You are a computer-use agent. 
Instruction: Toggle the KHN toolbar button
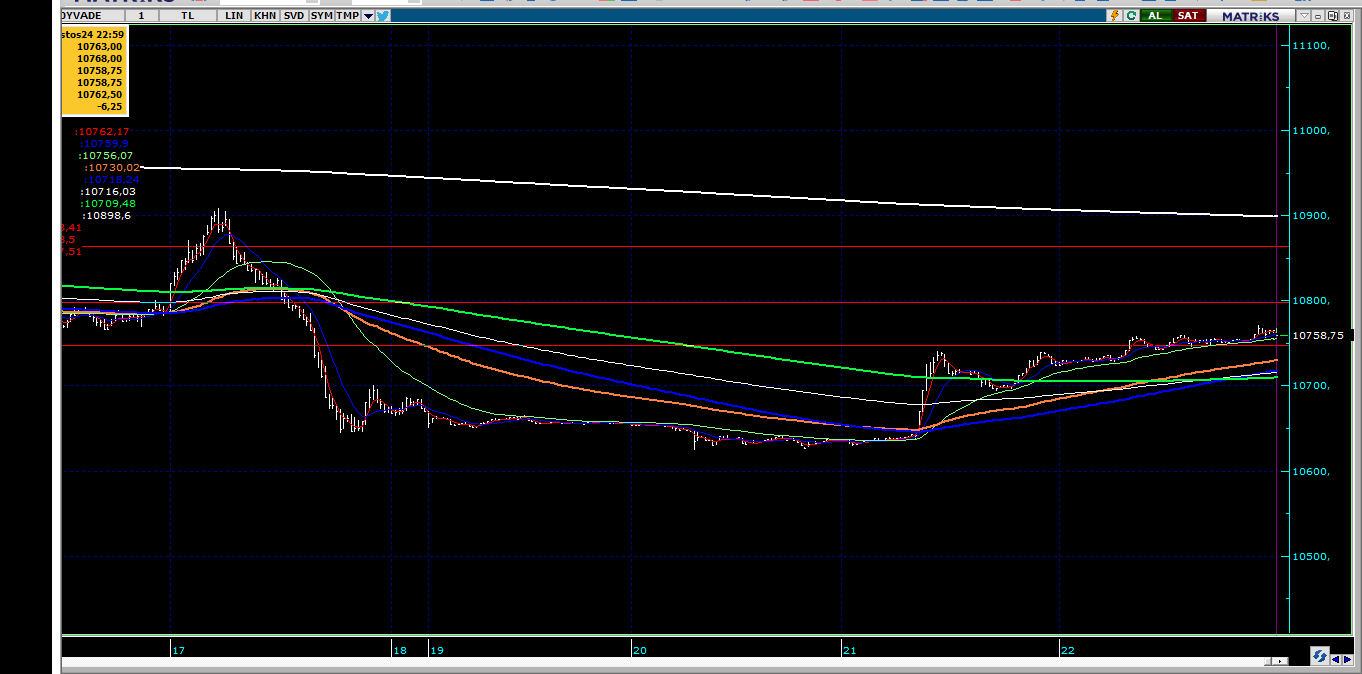coord(265,16)
